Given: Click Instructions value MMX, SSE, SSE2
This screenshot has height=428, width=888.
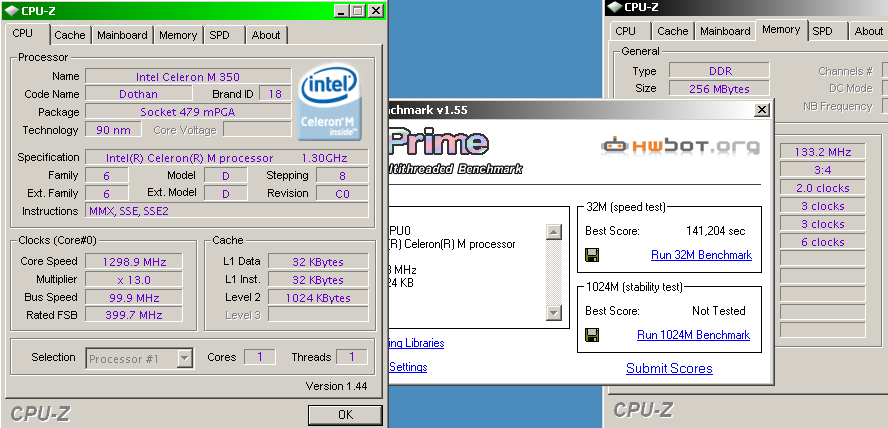Looking at the screenshot, I should coord(227,211).
